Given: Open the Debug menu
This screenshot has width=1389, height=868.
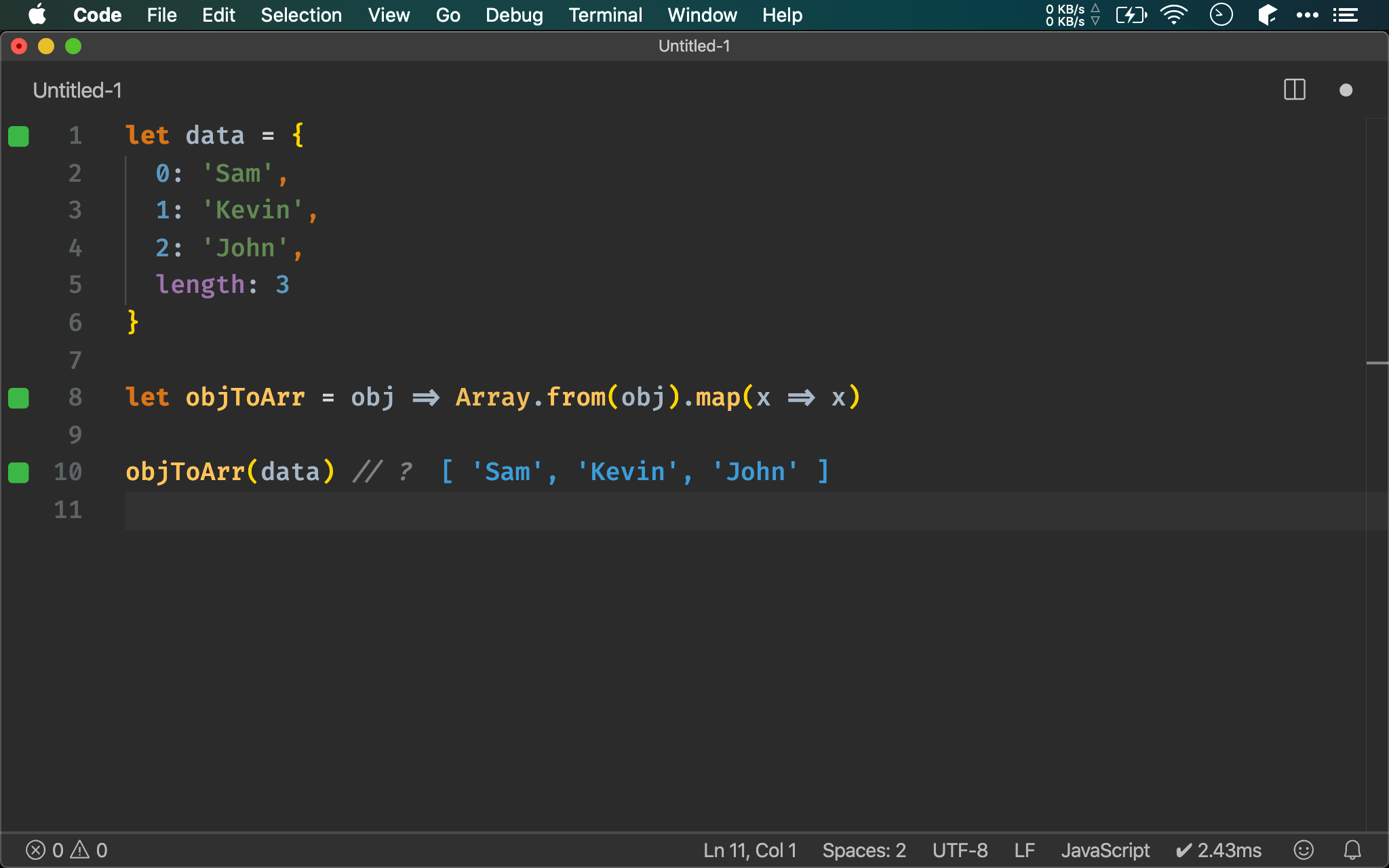Looking at the screenshot, I should (x=514, y=15).
